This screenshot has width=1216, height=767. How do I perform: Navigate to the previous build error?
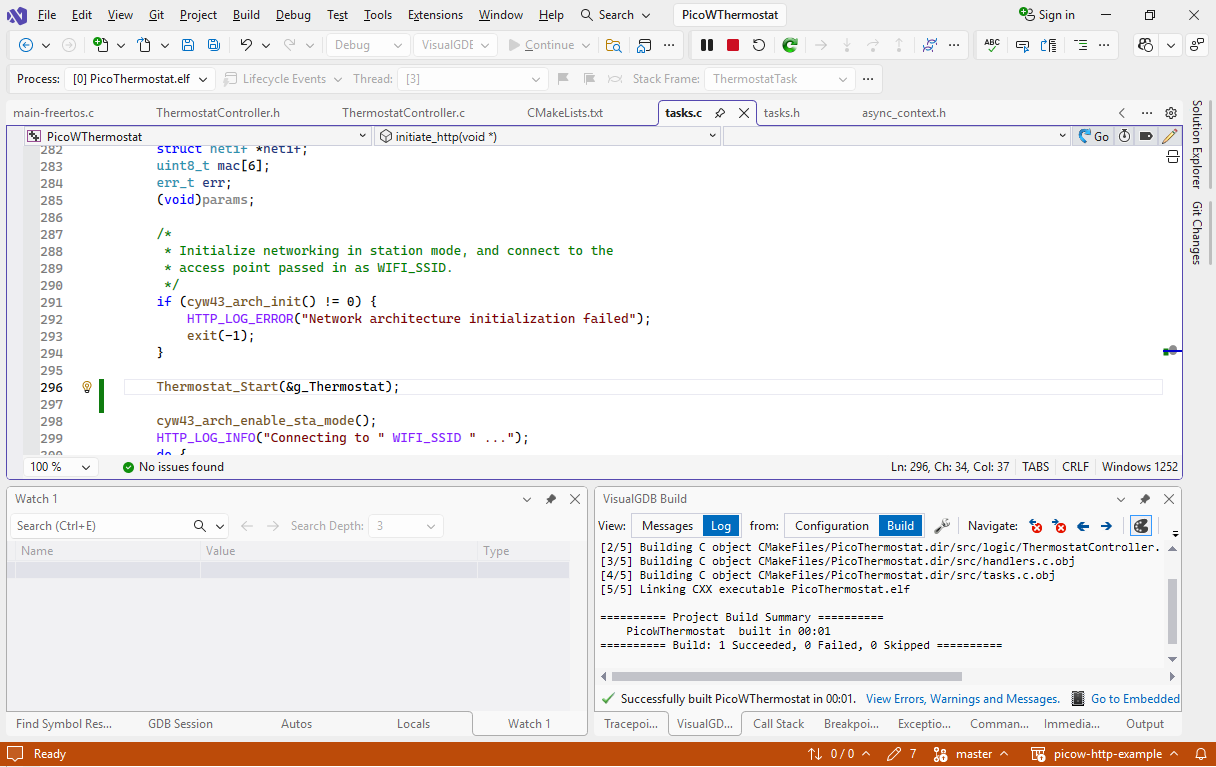1036,526
